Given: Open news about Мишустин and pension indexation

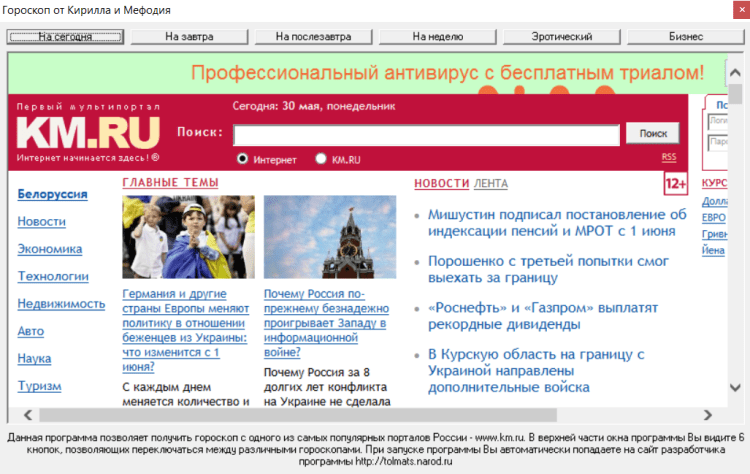Looking at the screenshot, I should (557, 223).
